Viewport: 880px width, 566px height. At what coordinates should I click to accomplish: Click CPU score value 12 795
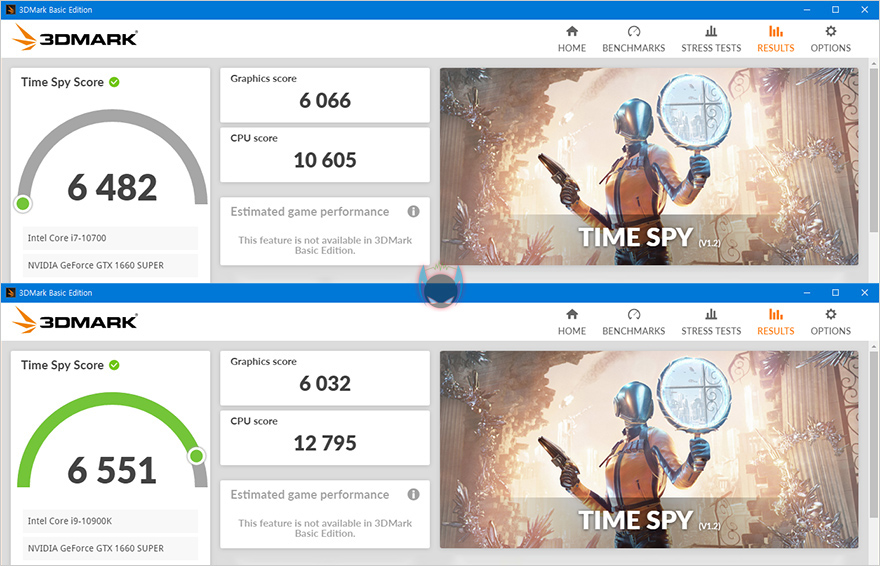(x=325, y=443)
